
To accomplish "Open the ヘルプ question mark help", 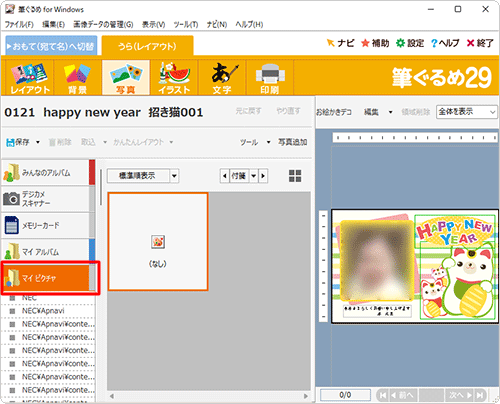I will point(445,43).
